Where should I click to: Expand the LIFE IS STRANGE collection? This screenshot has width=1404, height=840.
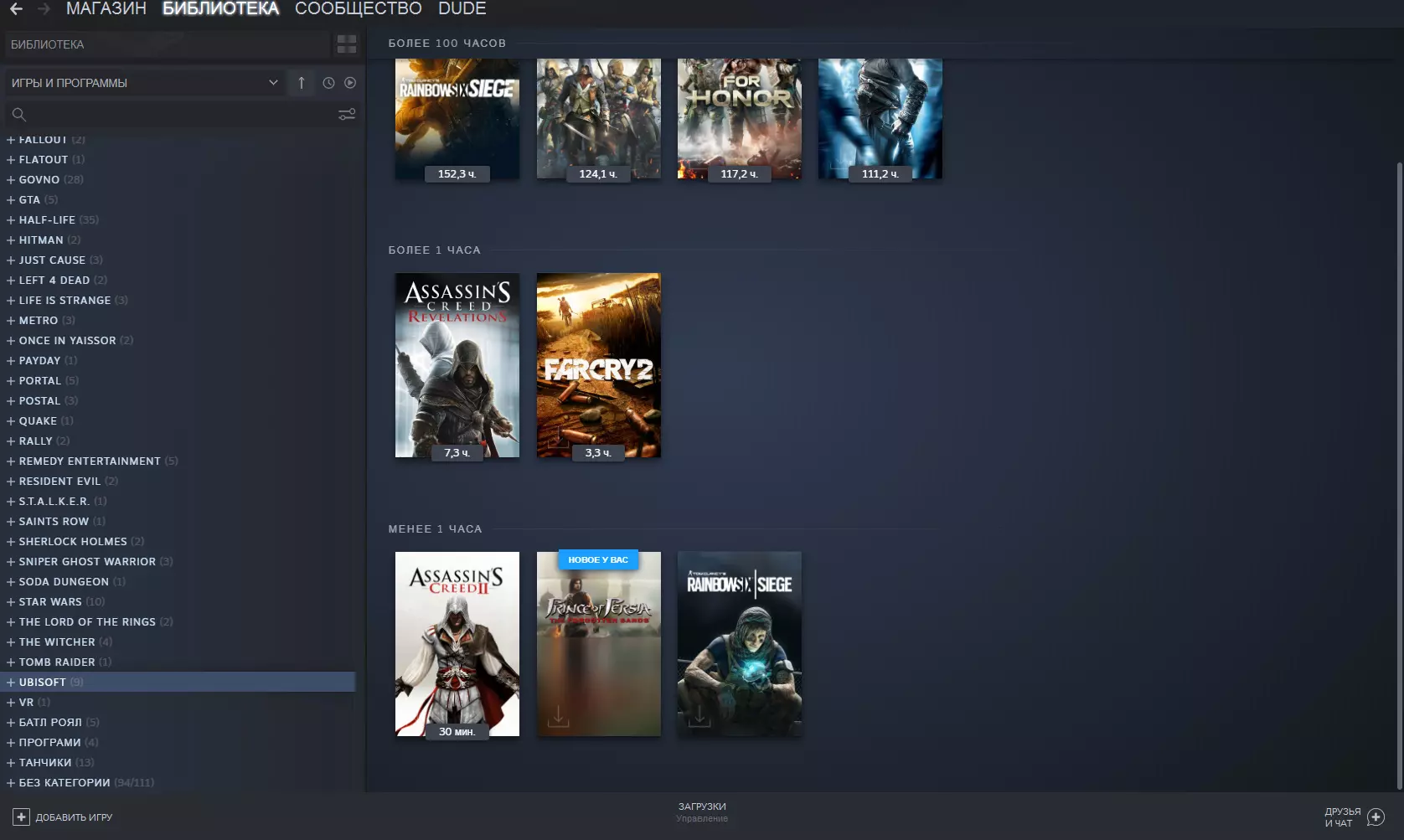click(11, 300)
